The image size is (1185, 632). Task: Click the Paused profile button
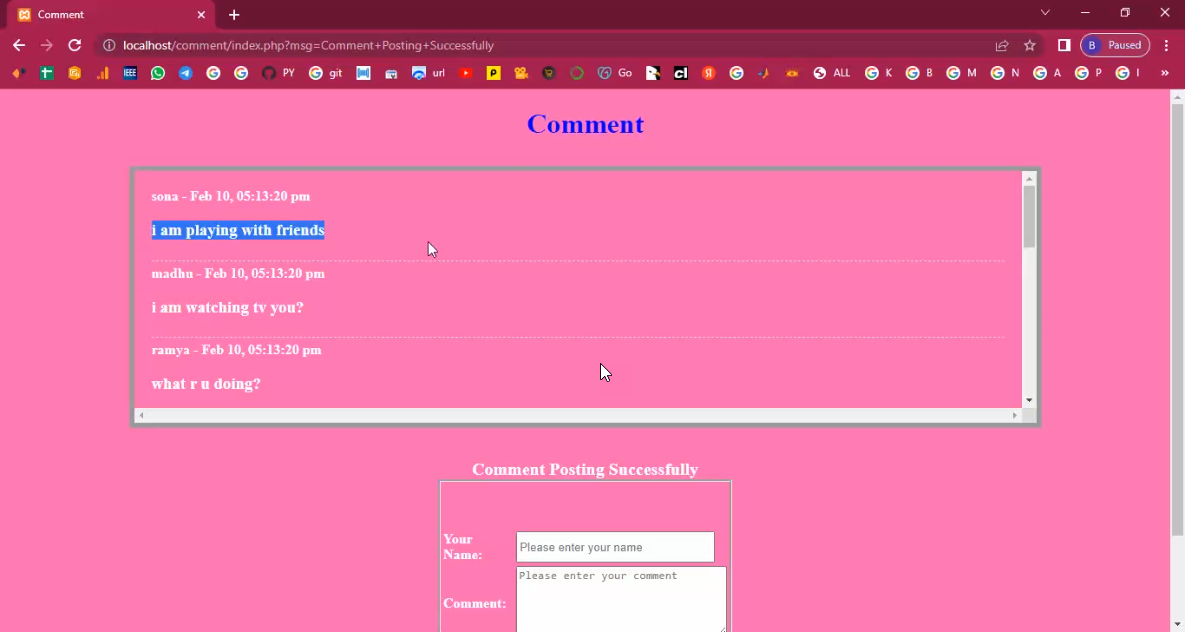(x=1115, y=45)
